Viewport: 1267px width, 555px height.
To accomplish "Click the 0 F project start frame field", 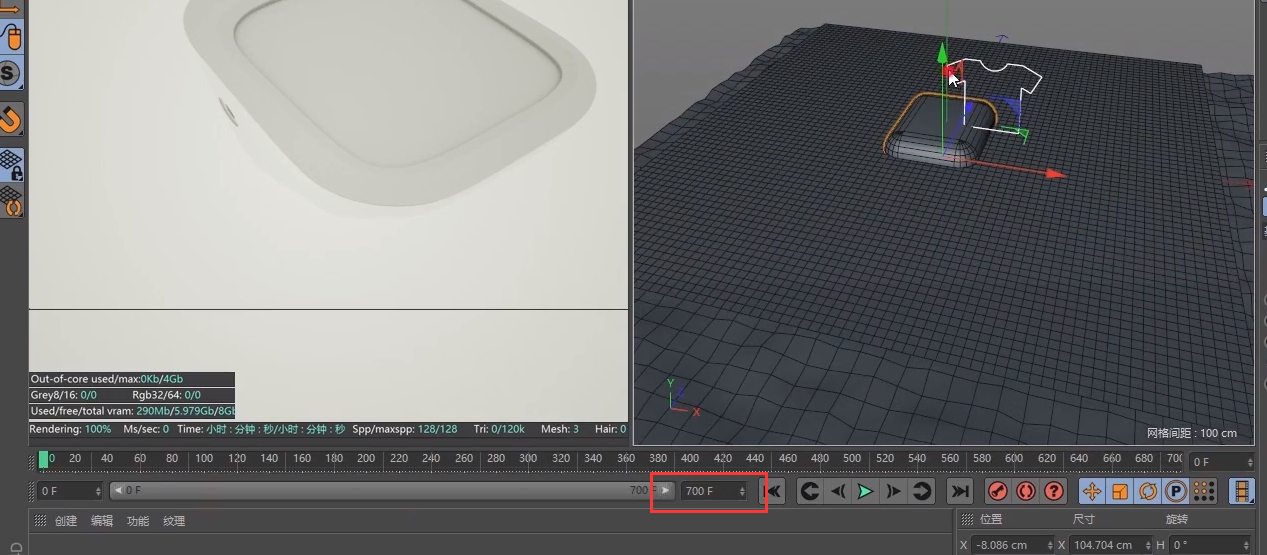I will (x=70, y=491).
